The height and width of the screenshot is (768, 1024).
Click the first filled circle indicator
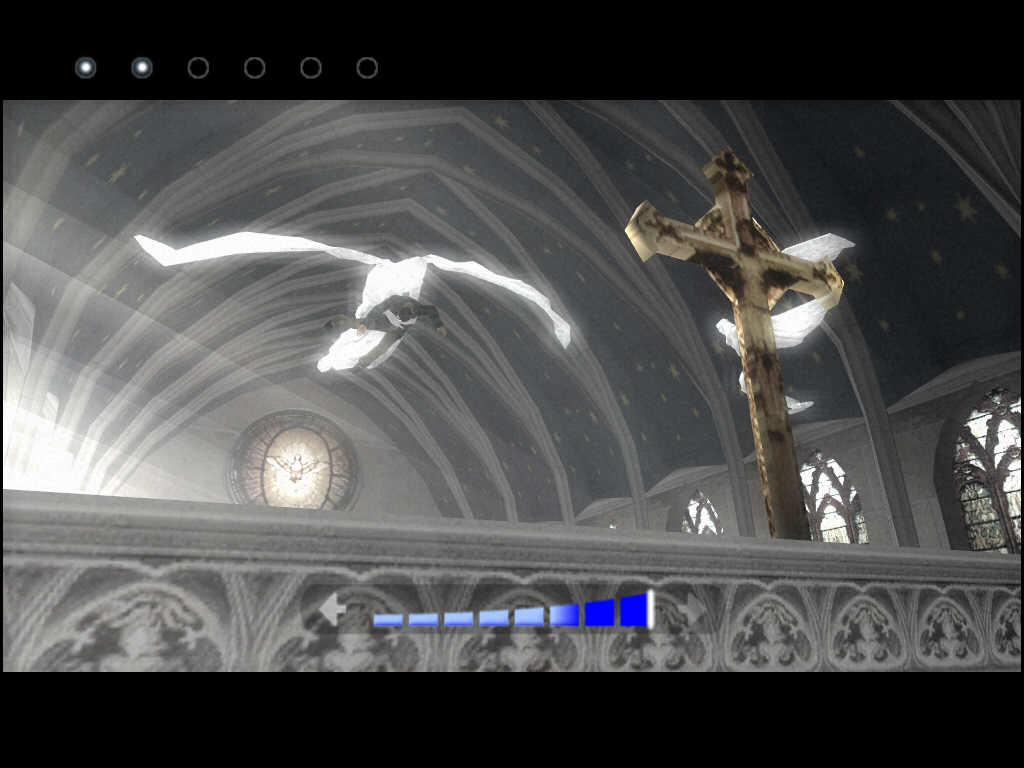tap(86, 68)
